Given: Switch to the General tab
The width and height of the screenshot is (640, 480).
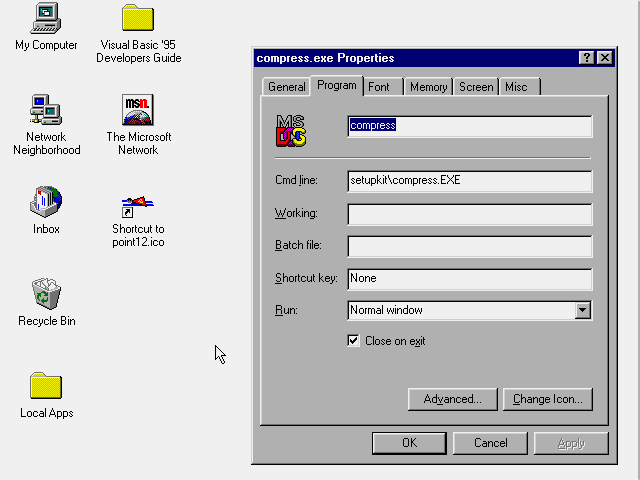Looking at the screenshot, I should [x=286, y=87].
